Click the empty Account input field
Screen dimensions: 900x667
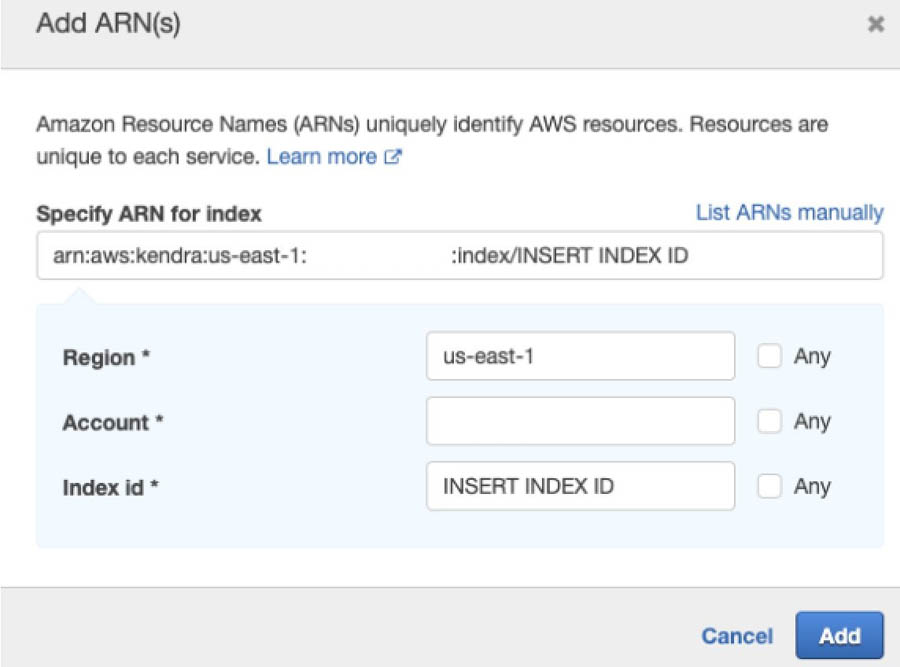pyautogui.click(x=580, y=421)
